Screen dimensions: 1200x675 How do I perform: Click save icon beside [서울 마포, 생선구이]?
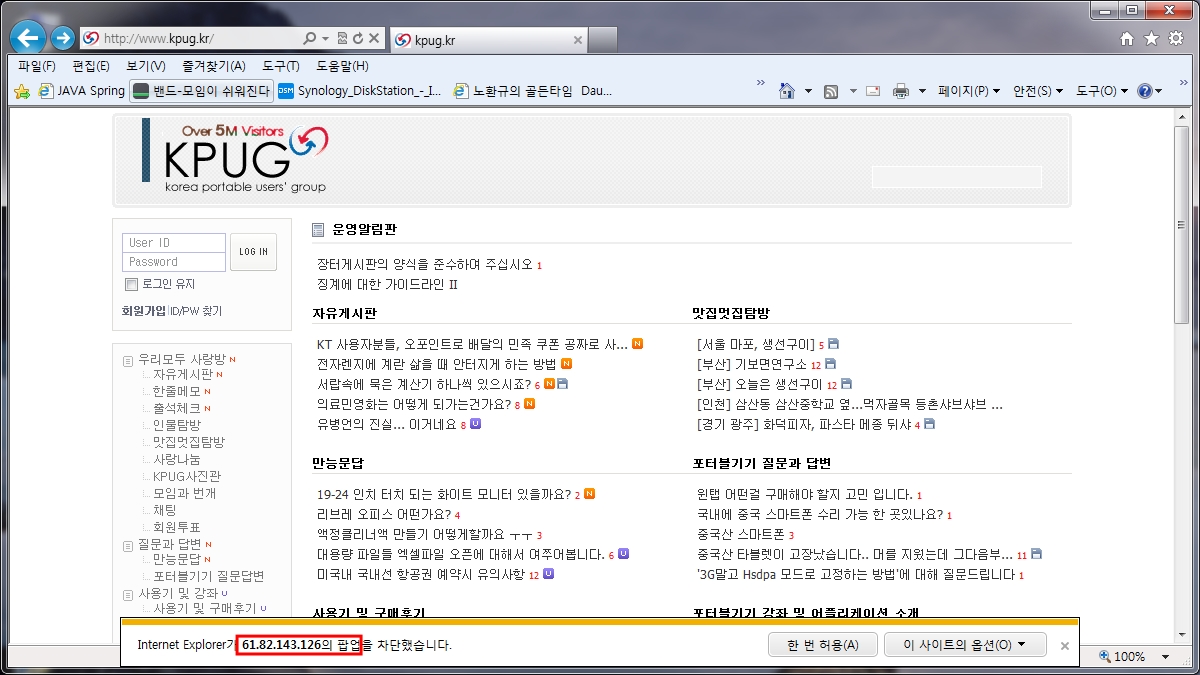833,344
